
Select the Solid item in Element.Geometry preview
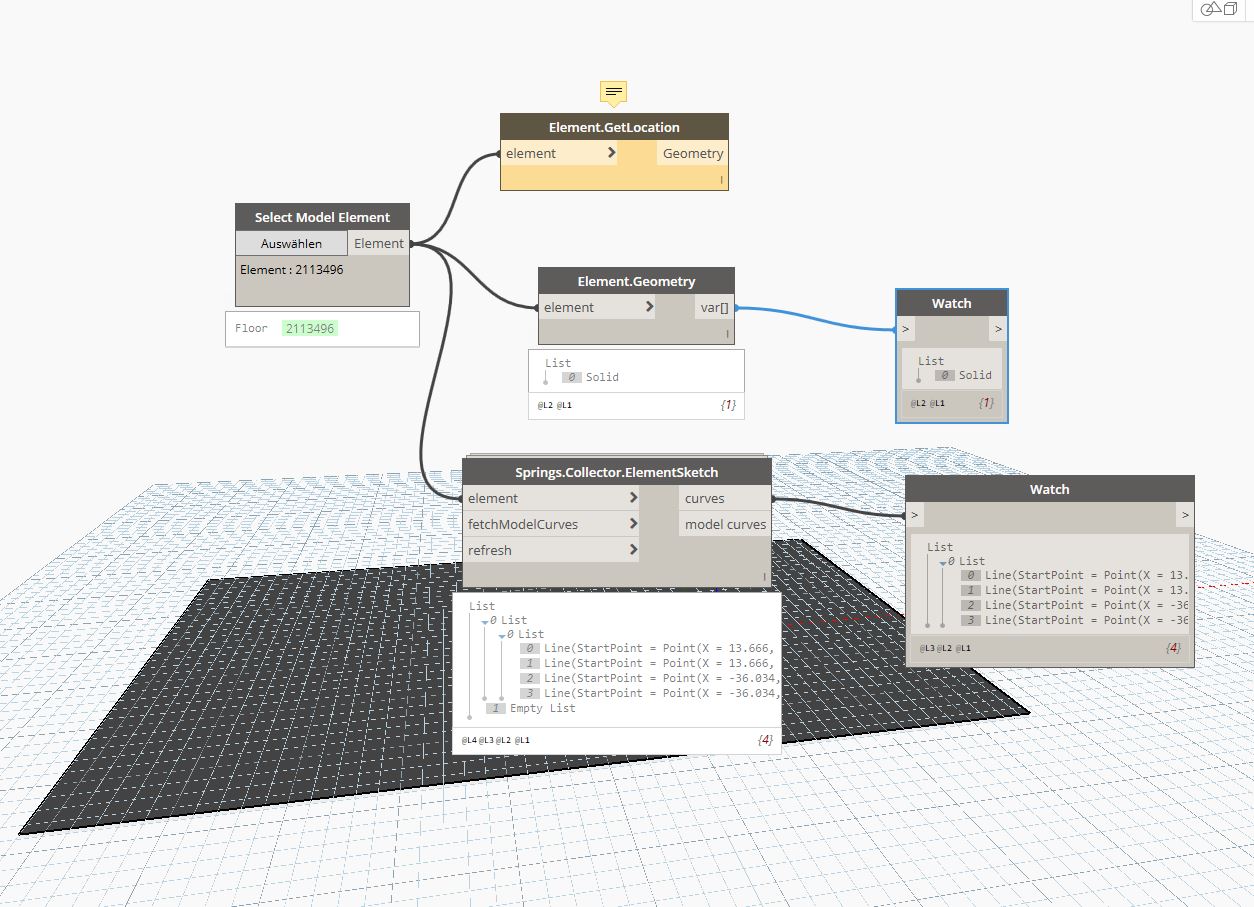click(x=603, y=377)
